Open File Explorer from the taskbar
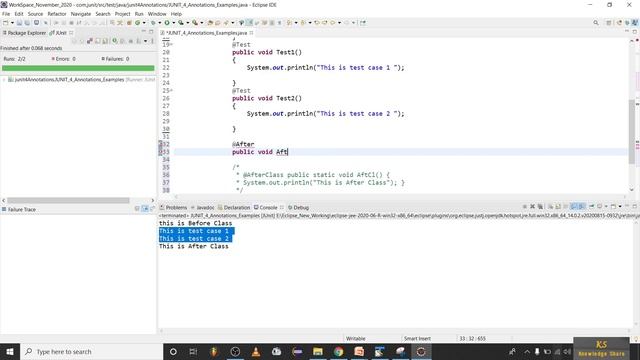 click(318, 351)
